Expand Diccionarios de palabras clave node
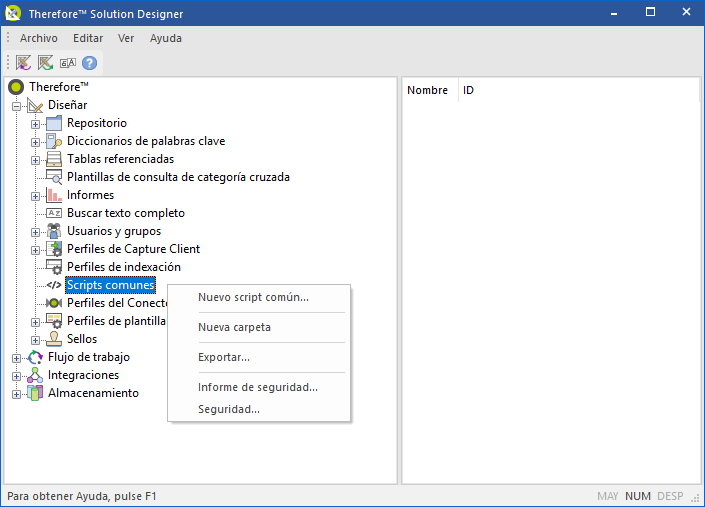Screen dimensions: 705x507 [35, 142]
